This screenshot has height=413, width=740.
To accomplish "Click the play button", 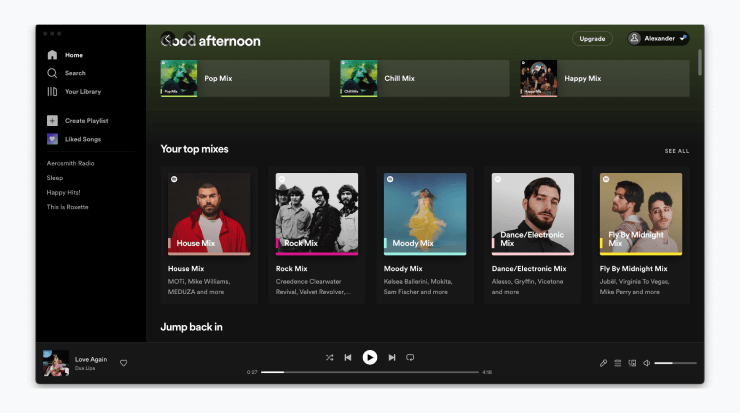I will click(370, 357).
